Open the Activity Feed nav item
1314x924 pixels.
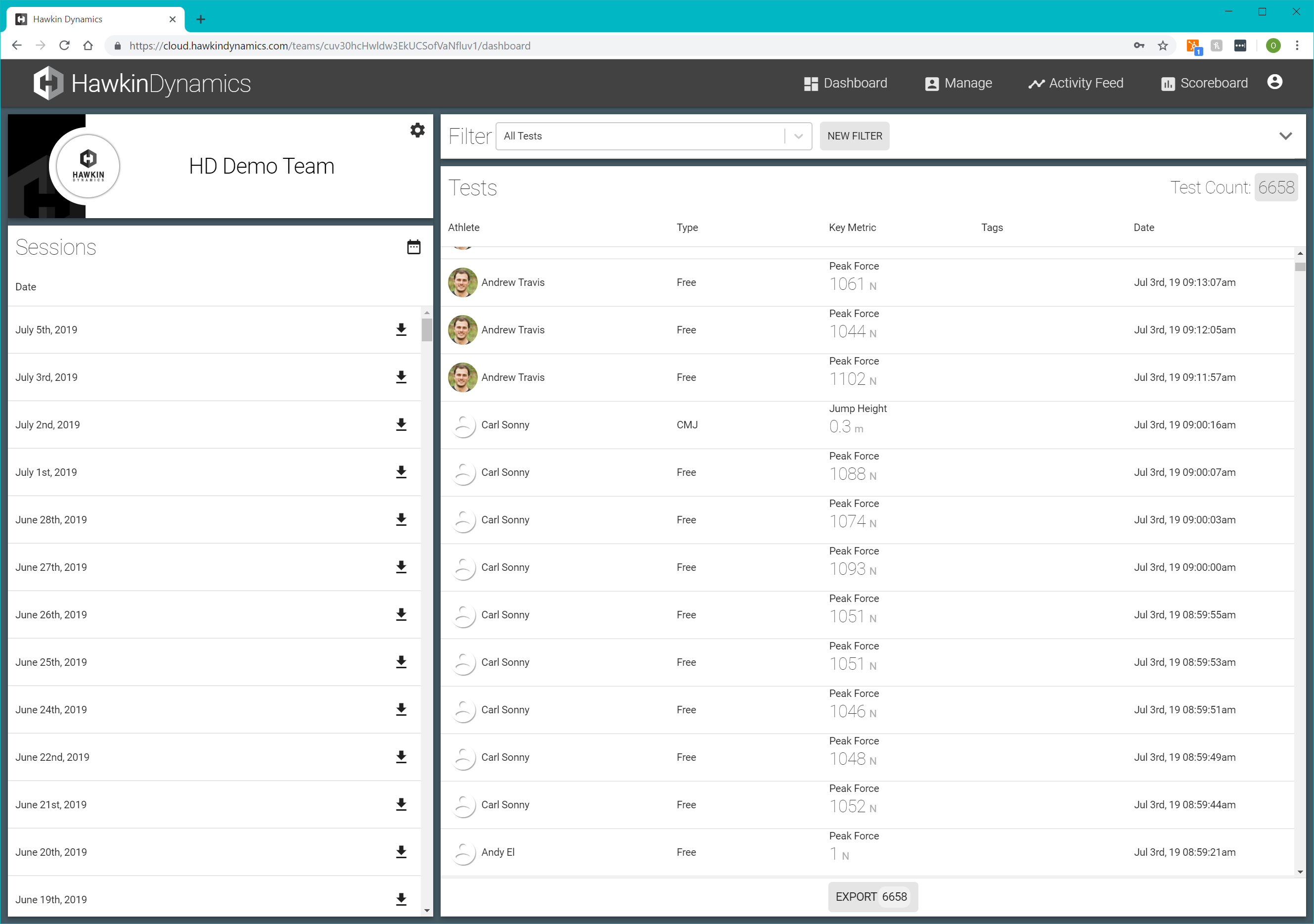(x=1076, y=83)
